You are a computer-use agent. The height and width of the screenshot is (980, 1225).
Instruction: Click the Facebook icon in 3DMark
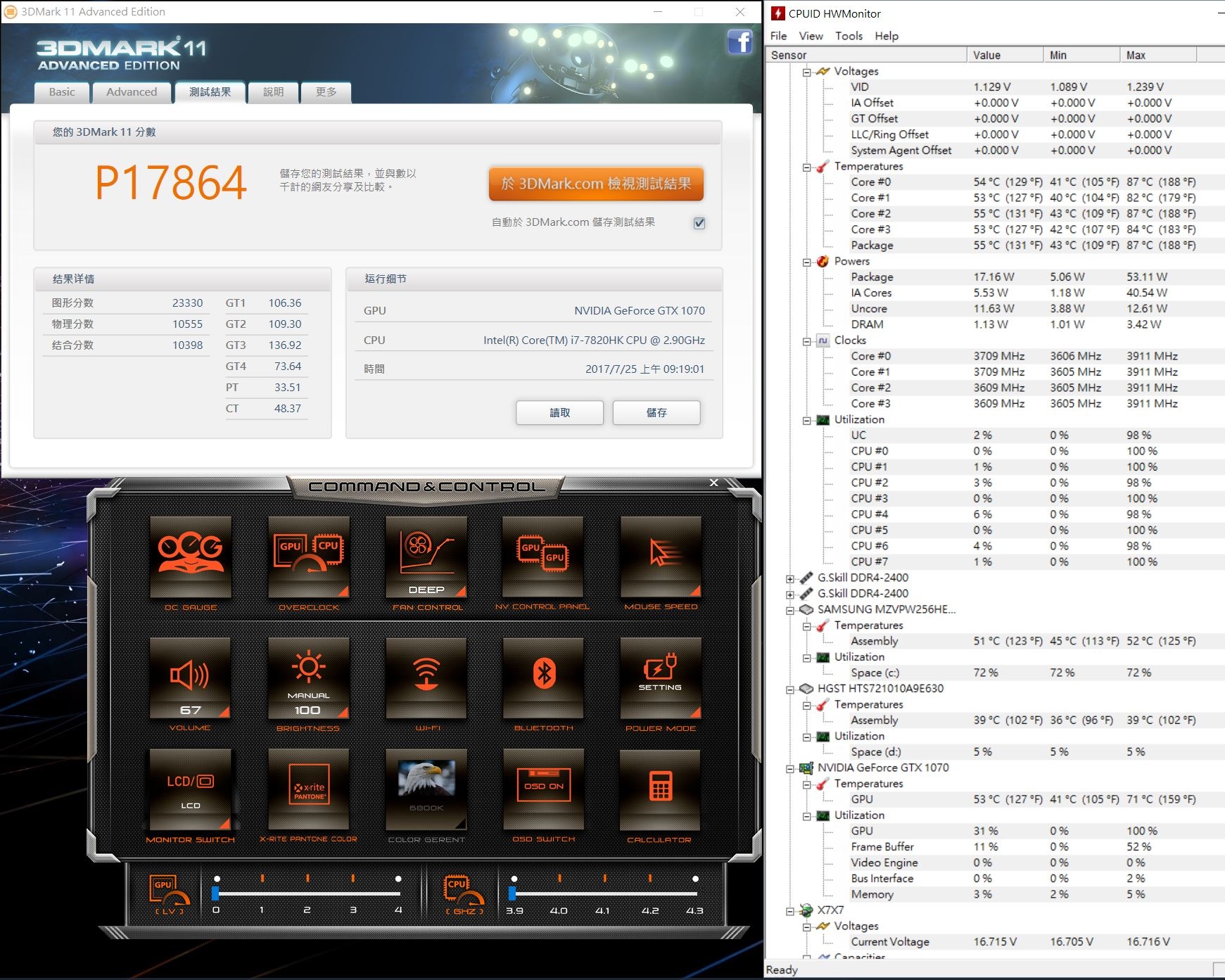click(x=740, y=42)
